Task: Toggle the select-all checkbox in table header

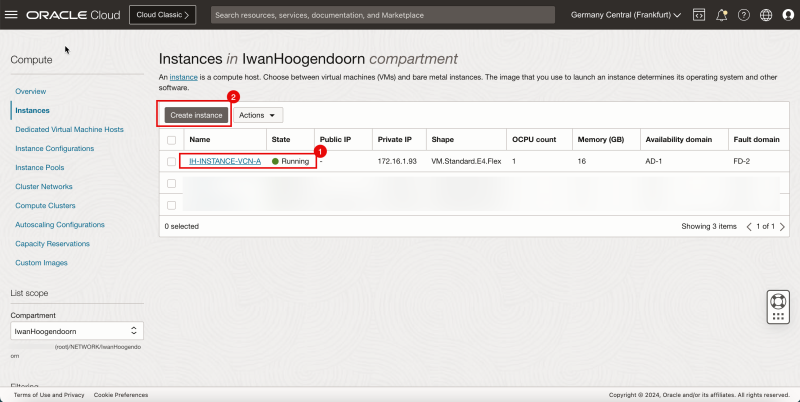Action: coord(172,140)
